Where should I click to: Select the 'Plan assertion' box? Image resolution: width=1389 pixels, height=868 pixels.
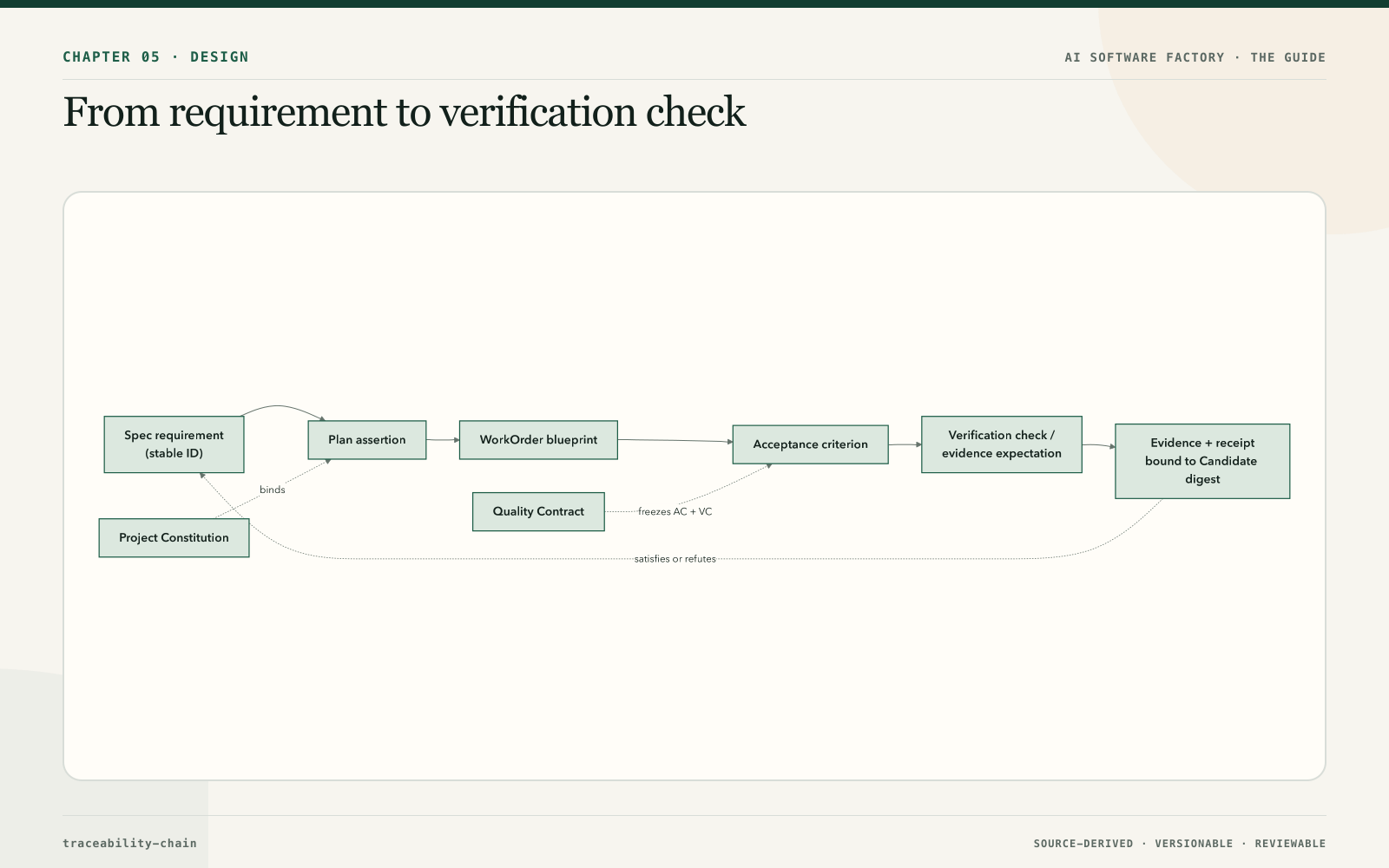(367, 440)
